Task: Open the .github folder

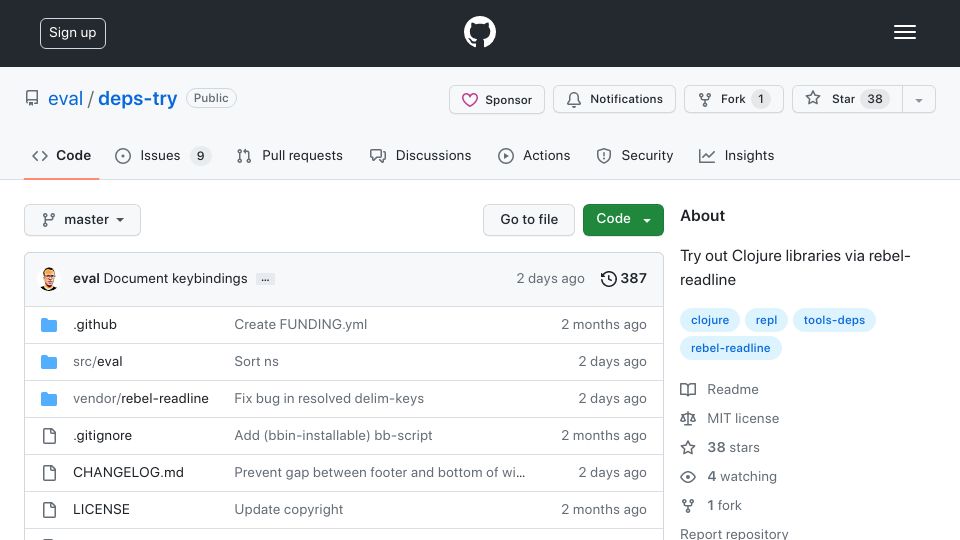Action: tap(95, 324)
